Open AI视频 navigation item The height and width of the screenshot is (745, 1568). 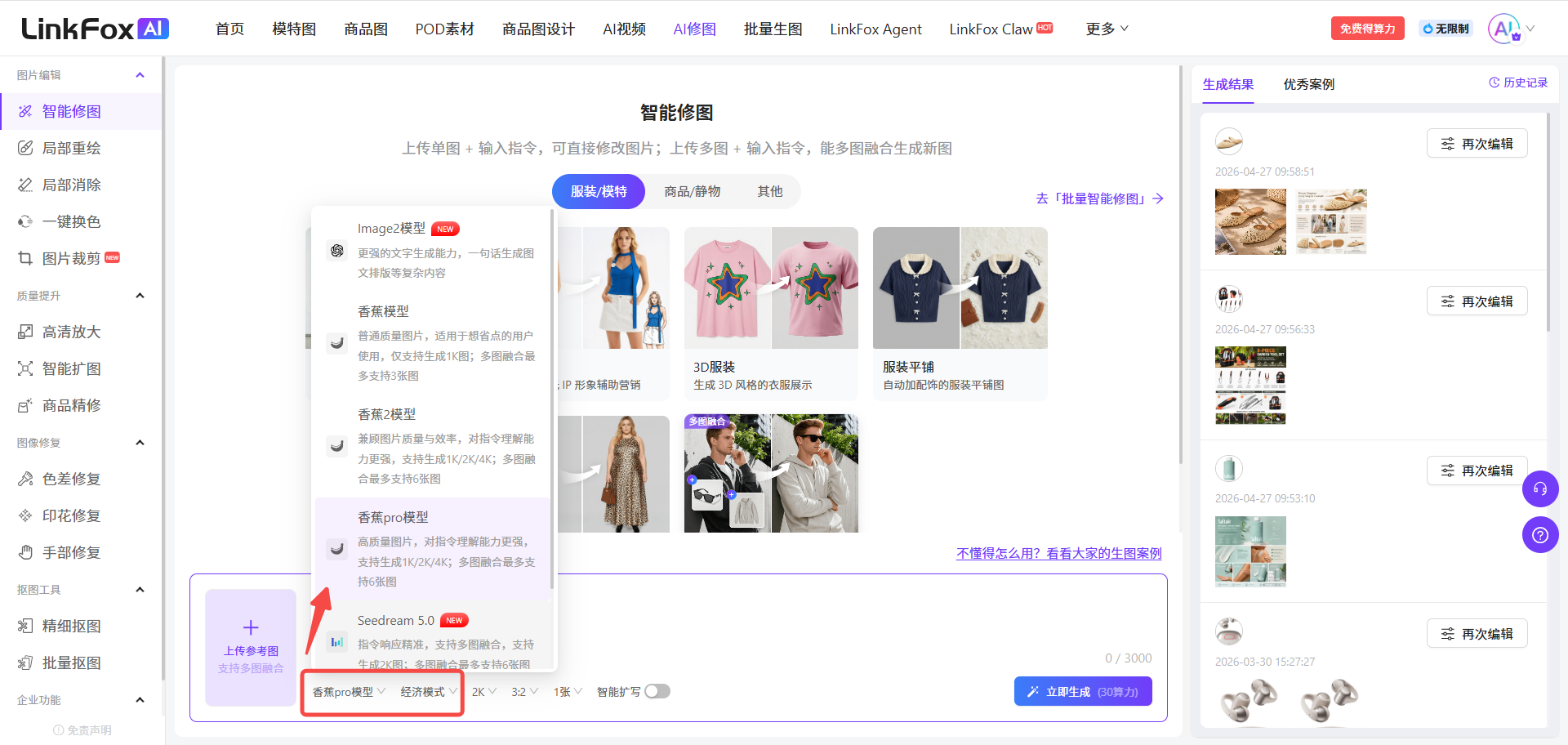624,29
